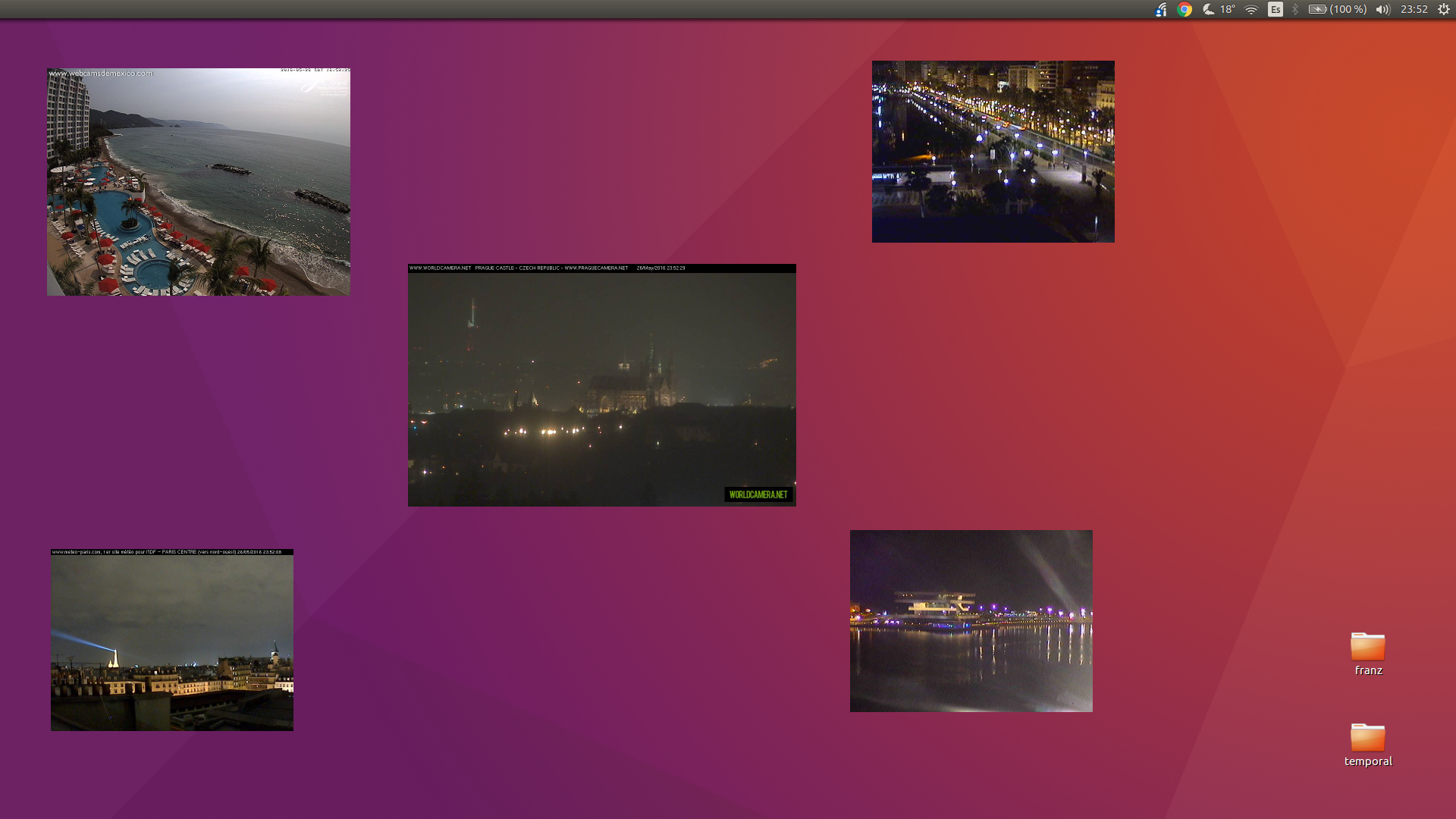Click the harbor night webcam image
Image resolution: width=1456 pixels, height=819 pixels.
pos(971,620)
